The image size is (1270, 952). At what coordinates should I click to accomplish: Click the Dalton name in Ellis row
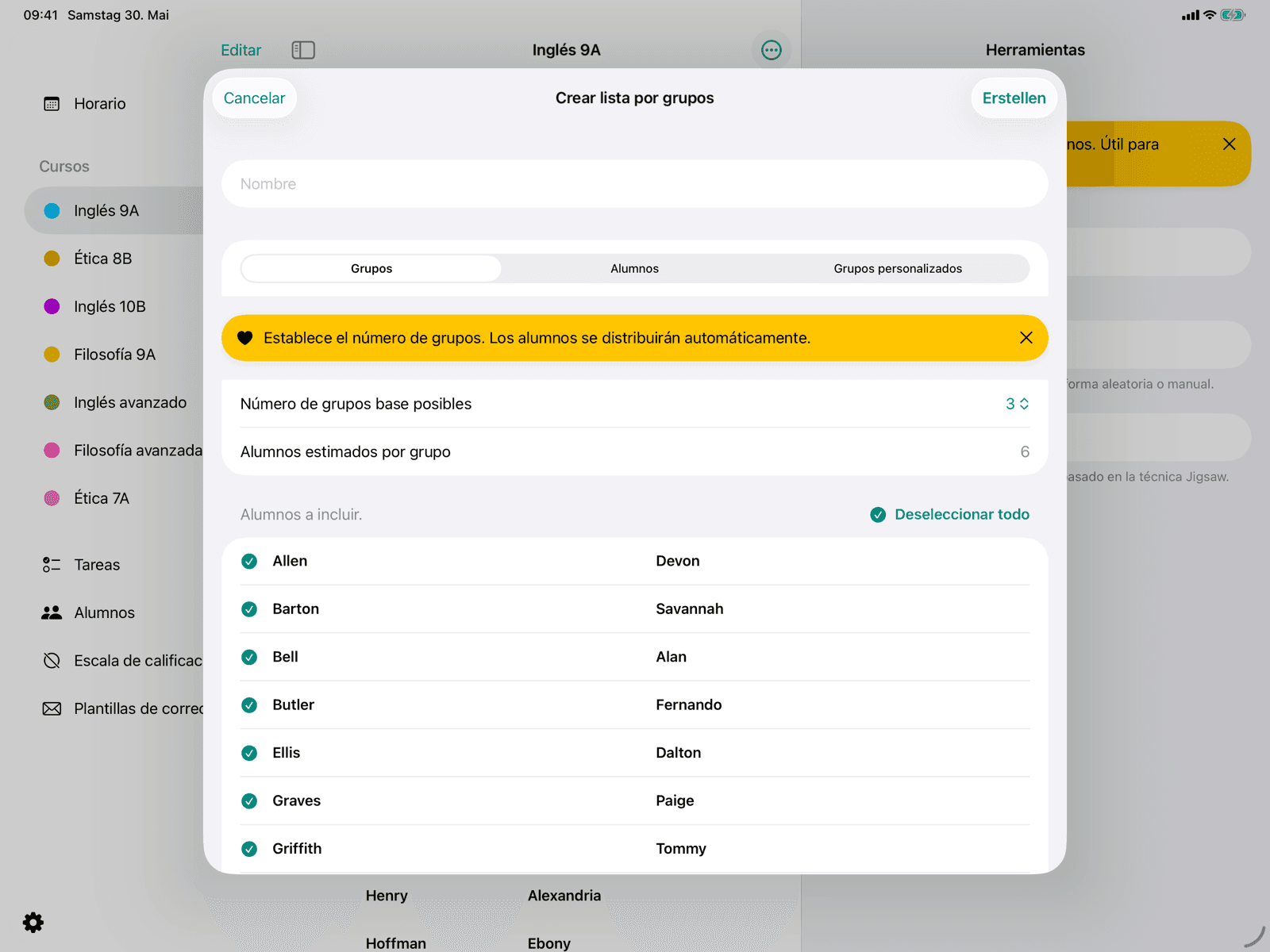tap(679, 753)
